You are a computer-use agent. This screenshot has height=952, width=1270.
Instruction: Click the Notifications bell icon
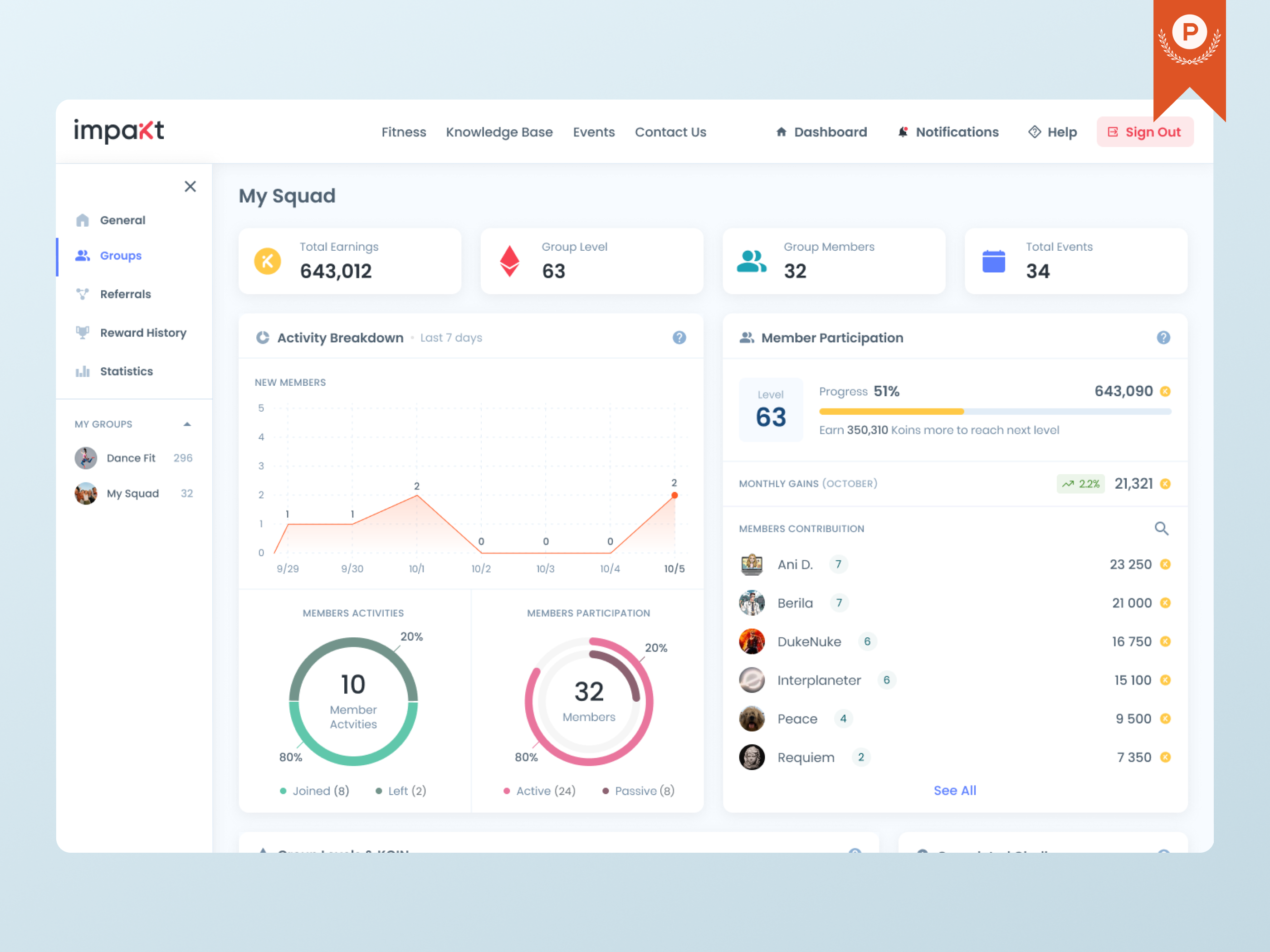[x=904, y=131]
